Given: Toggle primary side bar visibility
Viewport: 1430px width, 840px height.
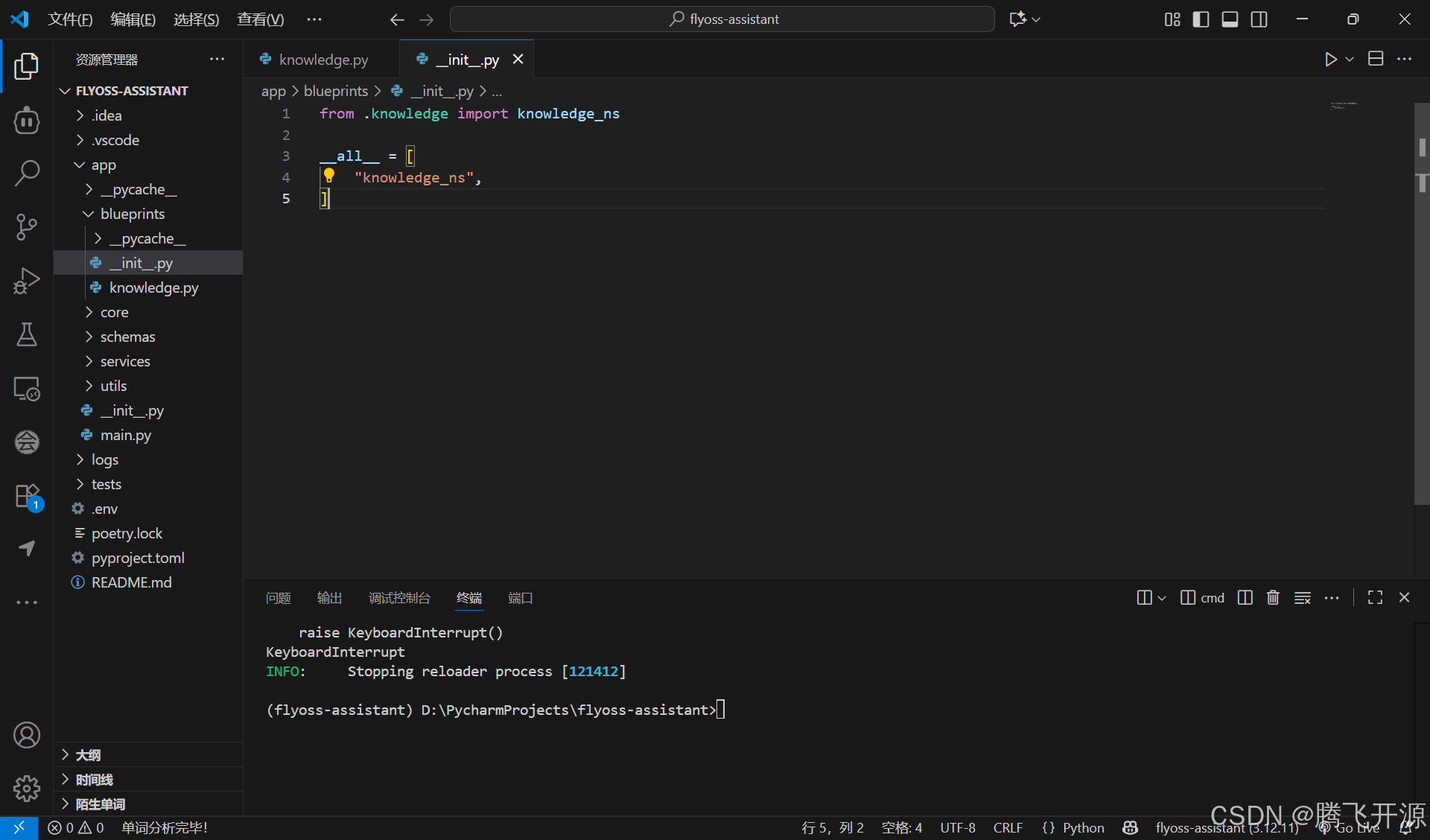Looking at the screenshot, I should click(x=1201, y=19).
